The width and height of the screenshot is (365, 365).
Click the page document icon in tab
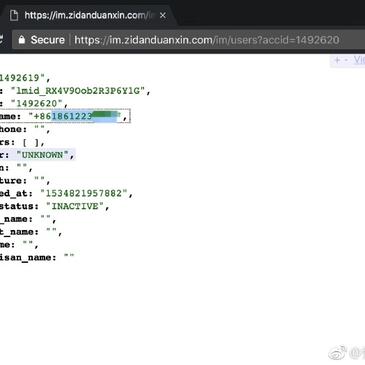tap(14, 15)
